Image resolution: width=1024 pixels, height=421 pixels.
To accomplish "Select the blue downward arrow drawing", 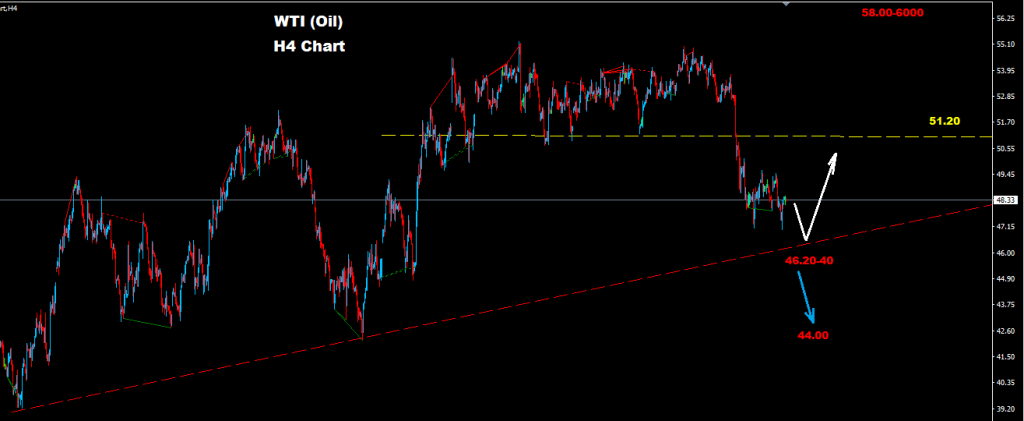I will coord(805,298).
